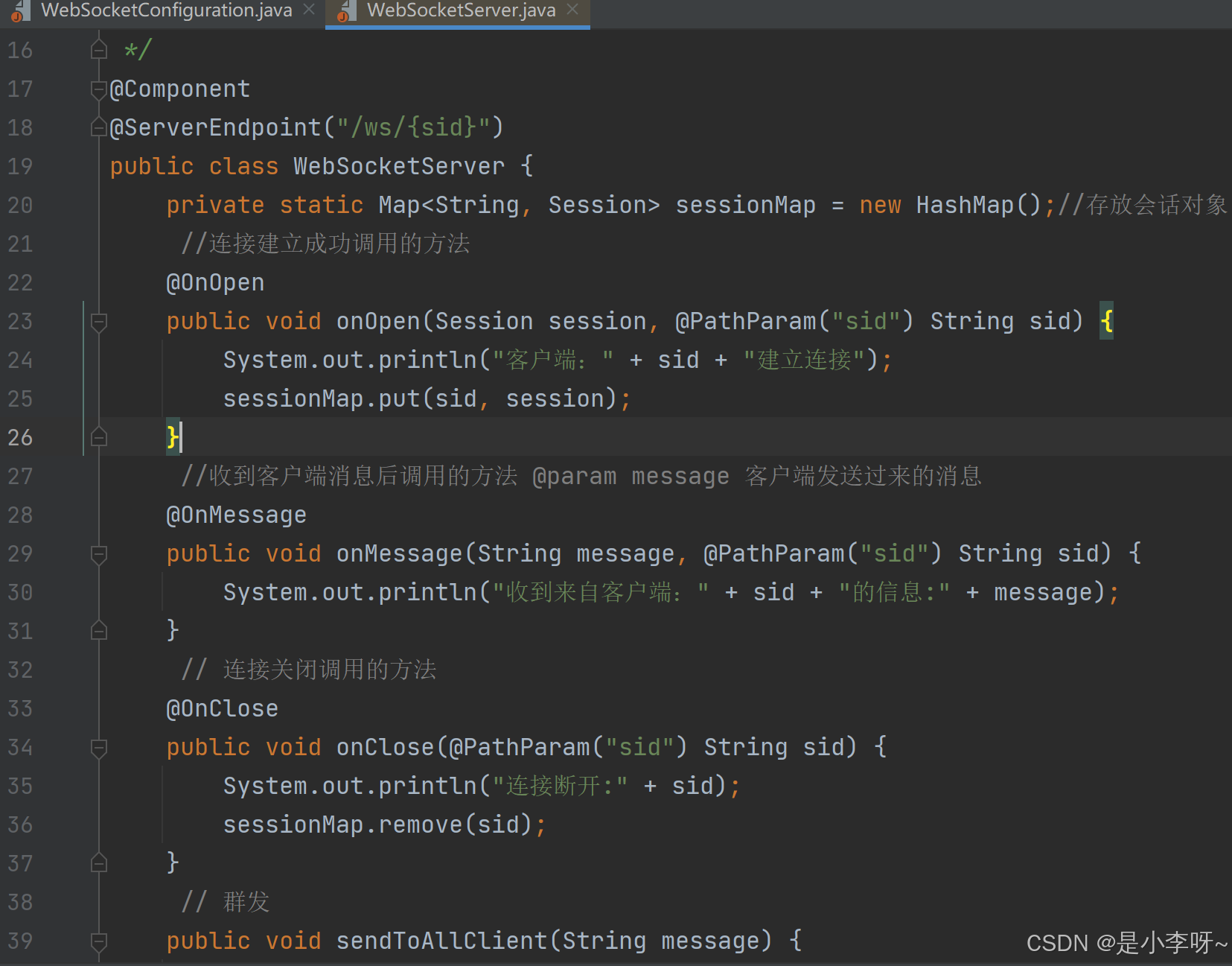Toggle fold marker at line 18 @ServerEndpoint

point(99,127)
